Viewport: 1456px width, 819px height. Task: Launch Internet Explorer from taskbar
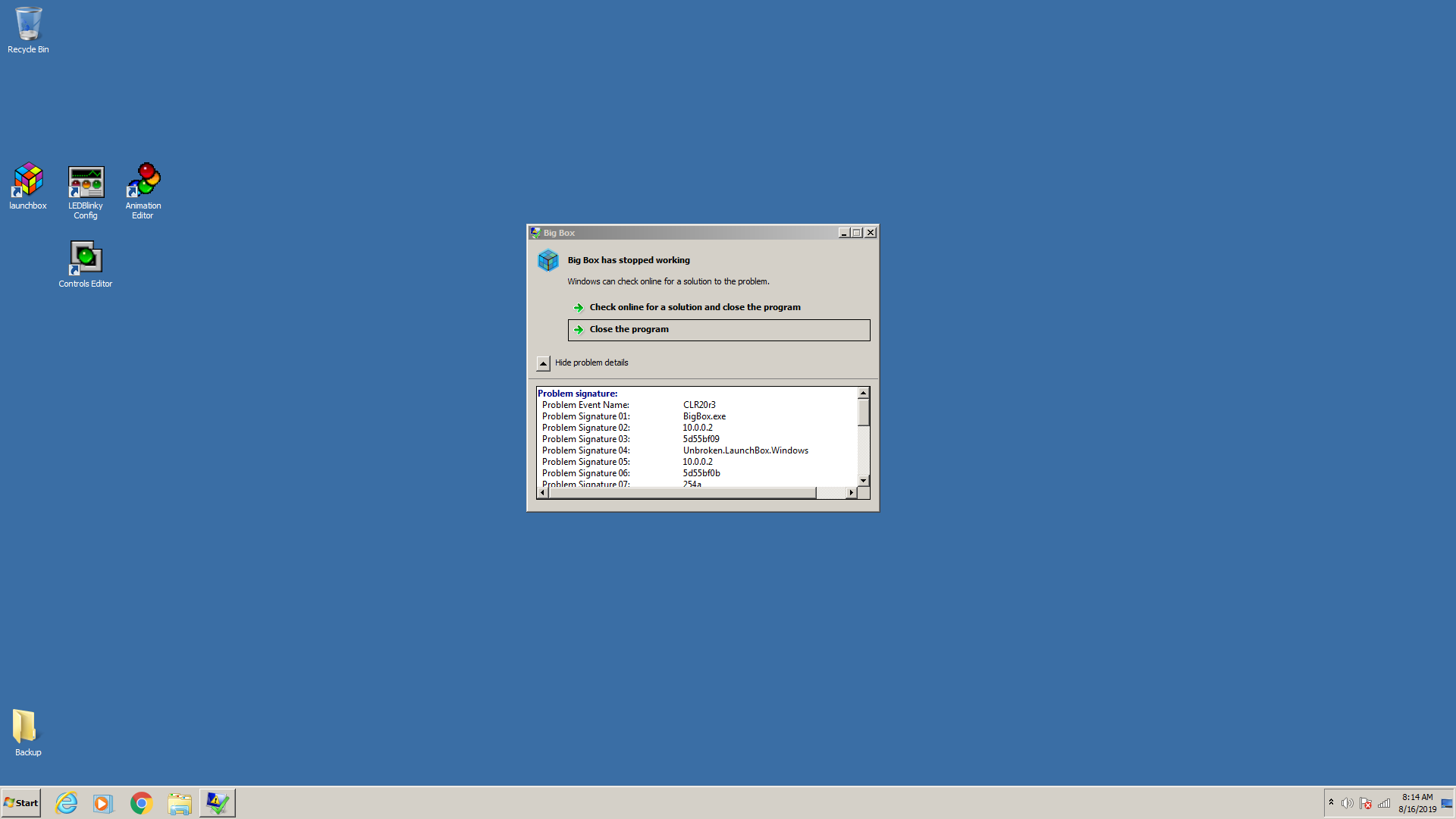[67, 802]
